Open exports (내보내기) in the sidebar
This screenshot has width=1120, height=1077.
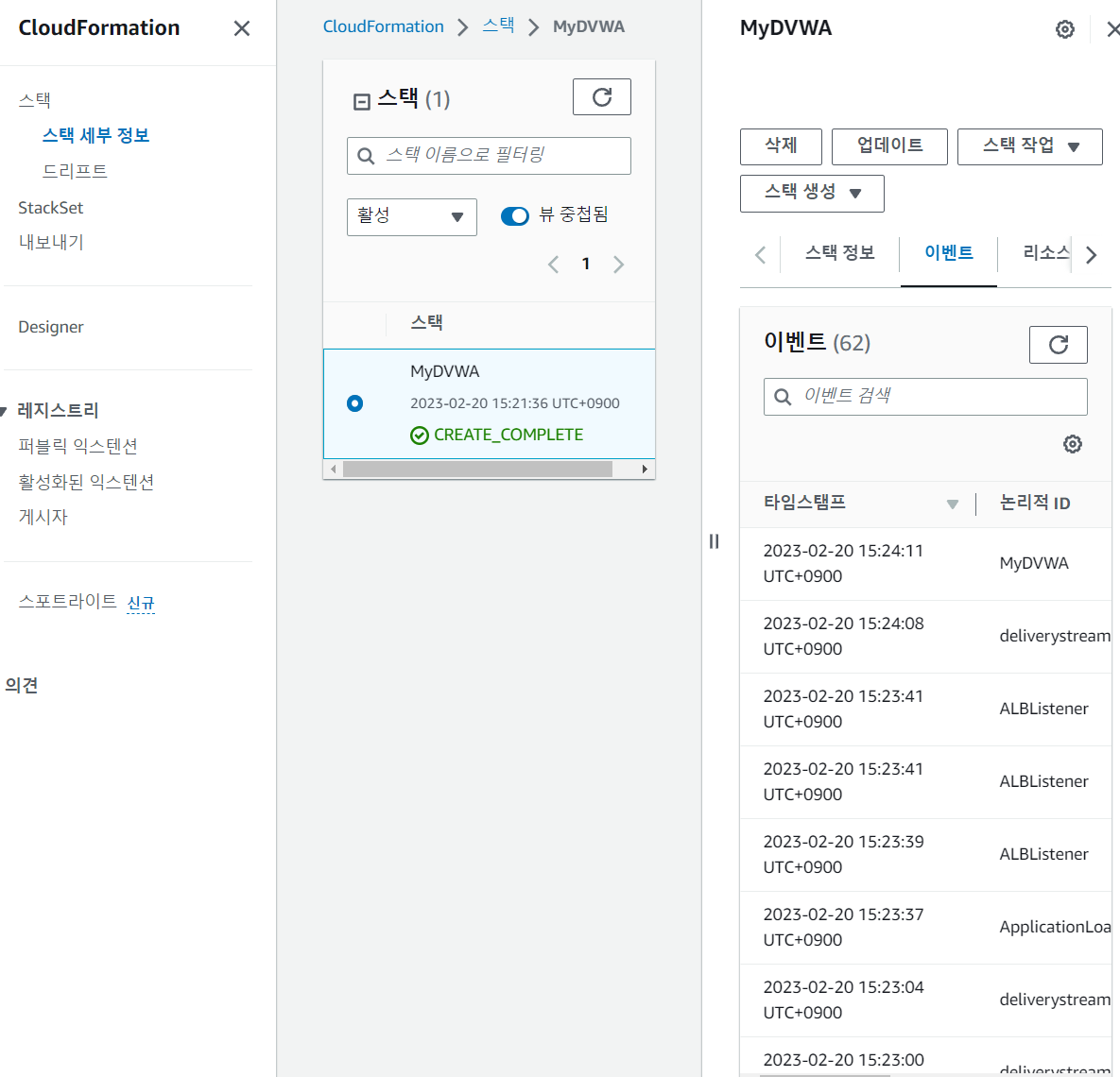(x=51, y=242)
